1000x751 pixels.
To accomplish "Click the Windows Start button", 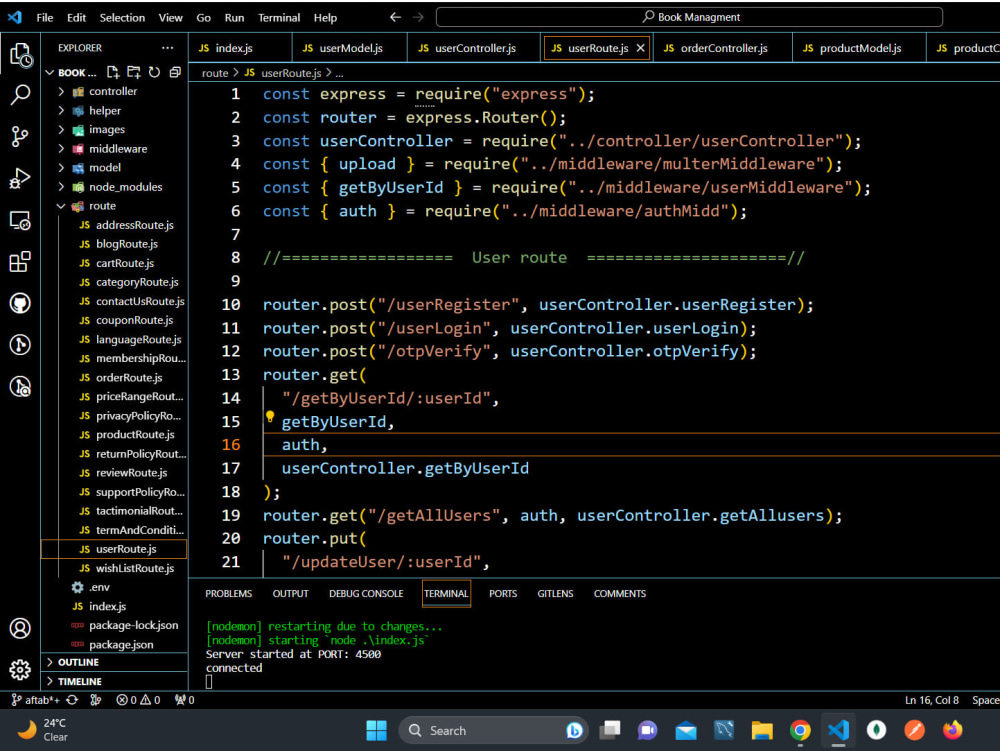I will (376, 731).
